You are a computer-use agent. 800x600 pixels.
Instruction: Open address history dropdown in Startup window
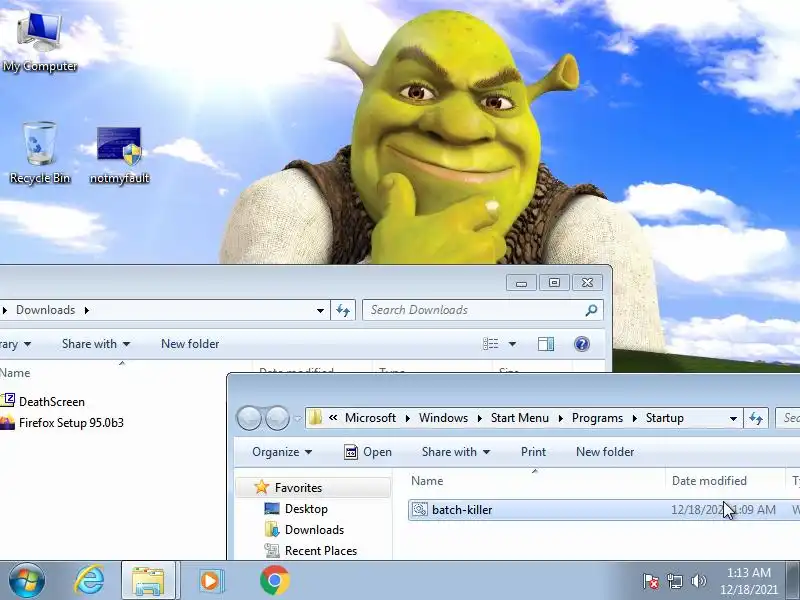pos(733,418)
